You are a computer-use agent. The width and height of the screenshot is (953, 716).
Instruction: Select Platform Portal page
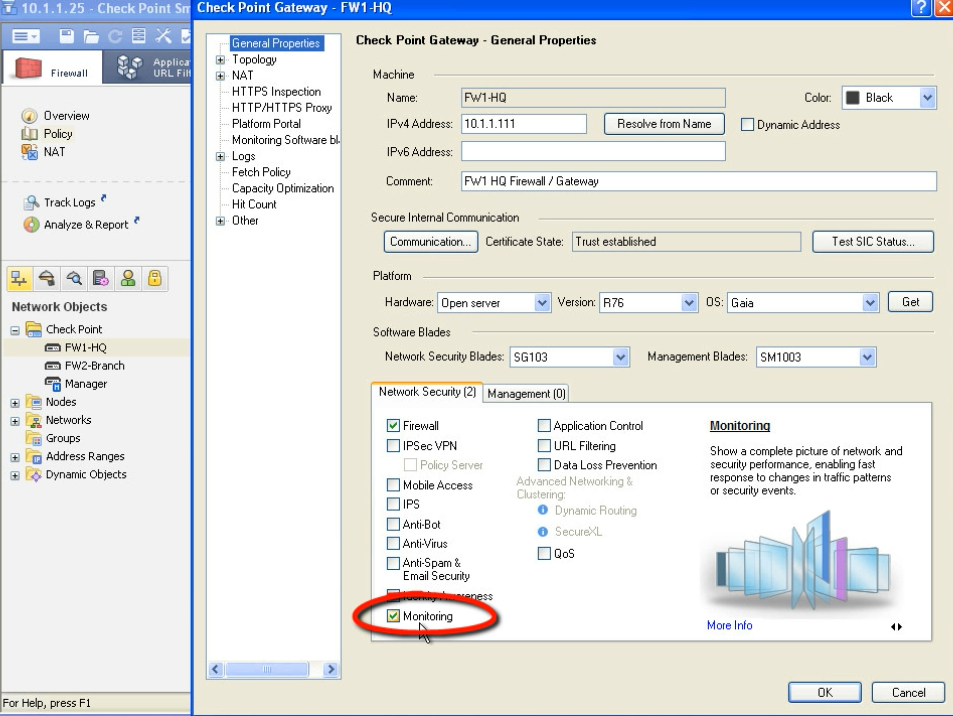coord(266,124)
